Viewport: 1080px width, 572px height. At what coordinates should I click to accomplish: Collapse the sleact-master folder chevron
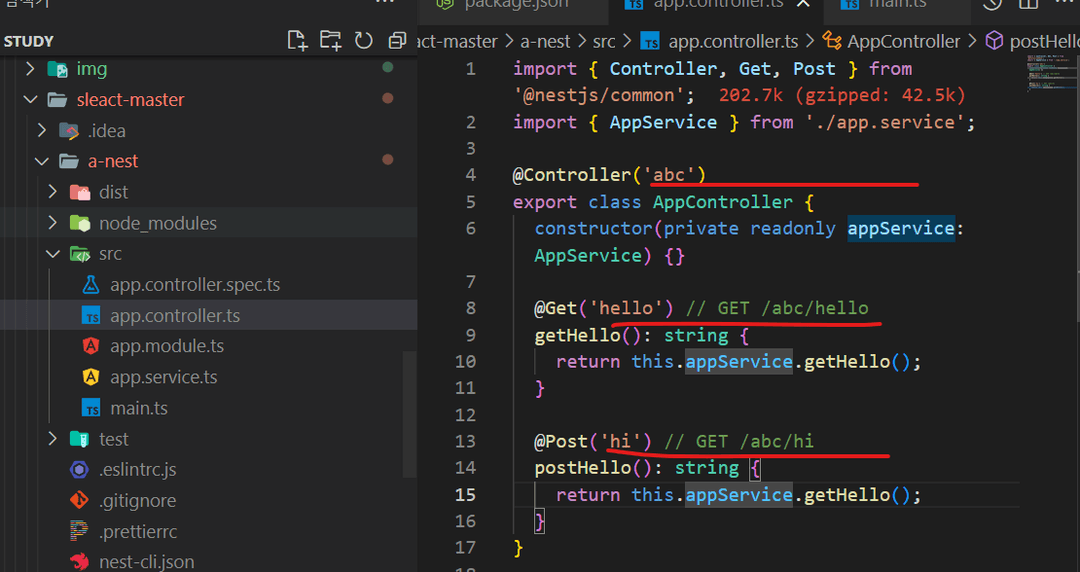coord(30,99)
